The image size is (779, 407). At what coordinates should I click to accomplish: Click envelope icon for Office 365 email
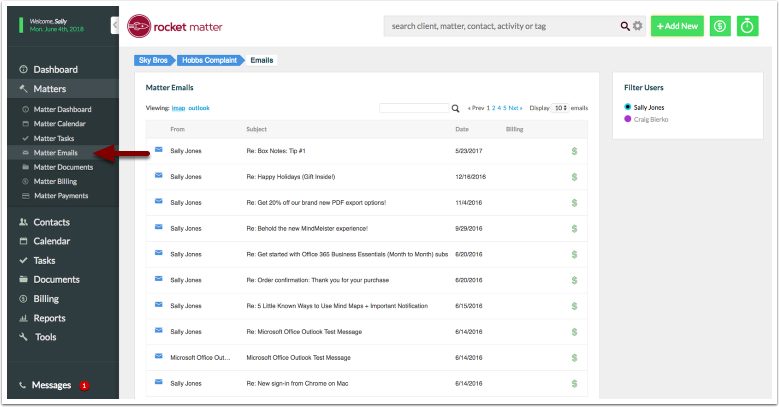(x=158, y=253)
